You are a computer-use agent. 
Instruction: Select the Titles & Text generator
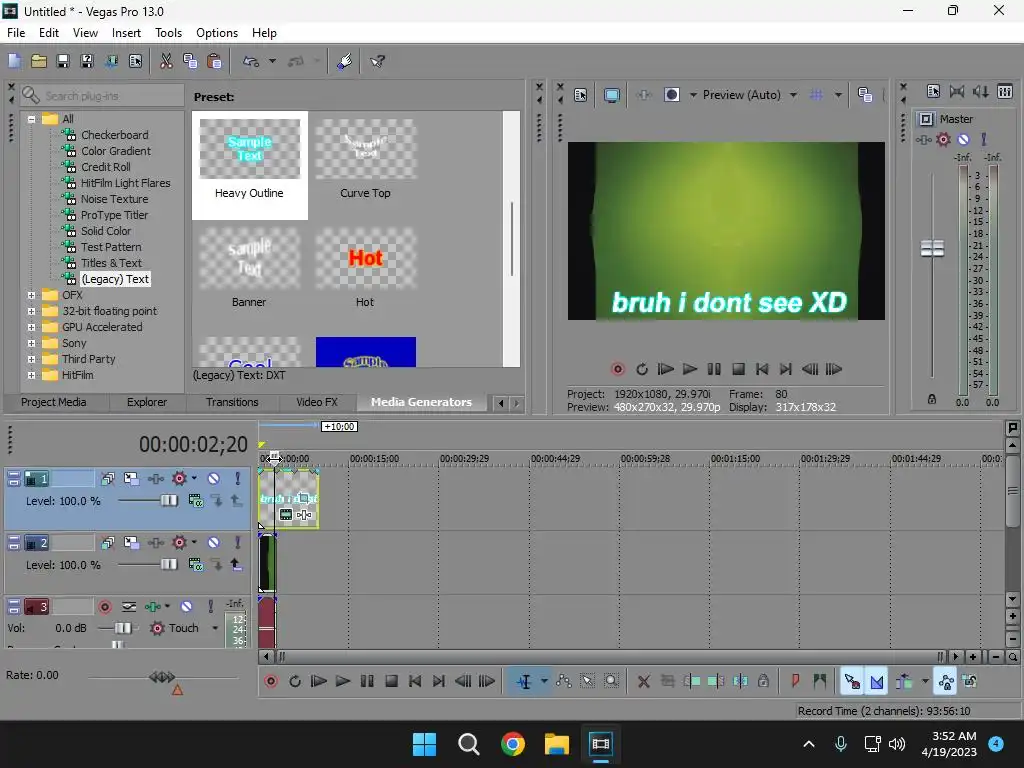click(x=111, y=263)
